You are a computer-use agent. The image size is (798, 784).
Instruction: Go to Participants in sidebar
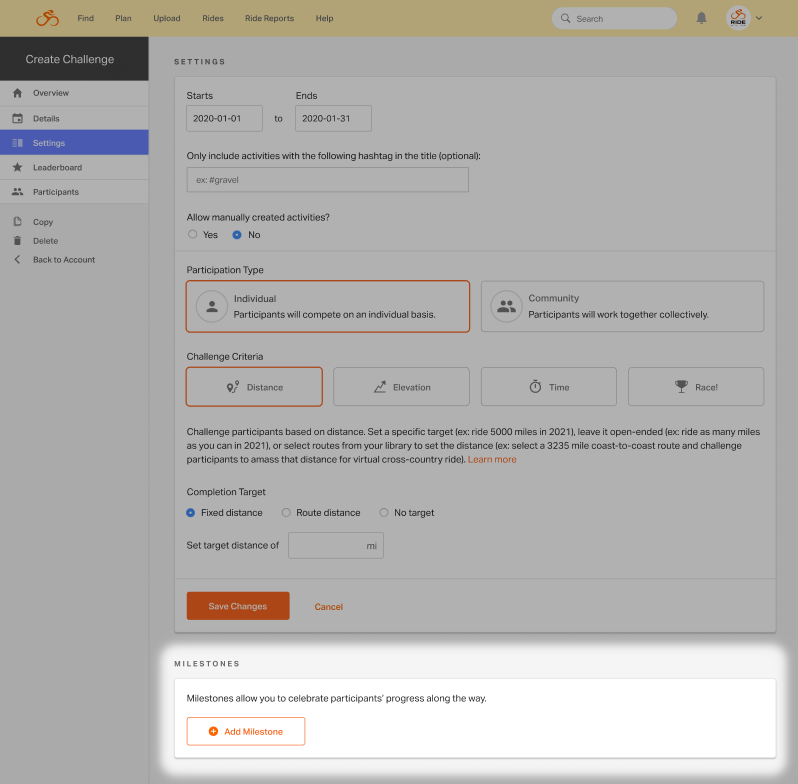pos(74,192)
